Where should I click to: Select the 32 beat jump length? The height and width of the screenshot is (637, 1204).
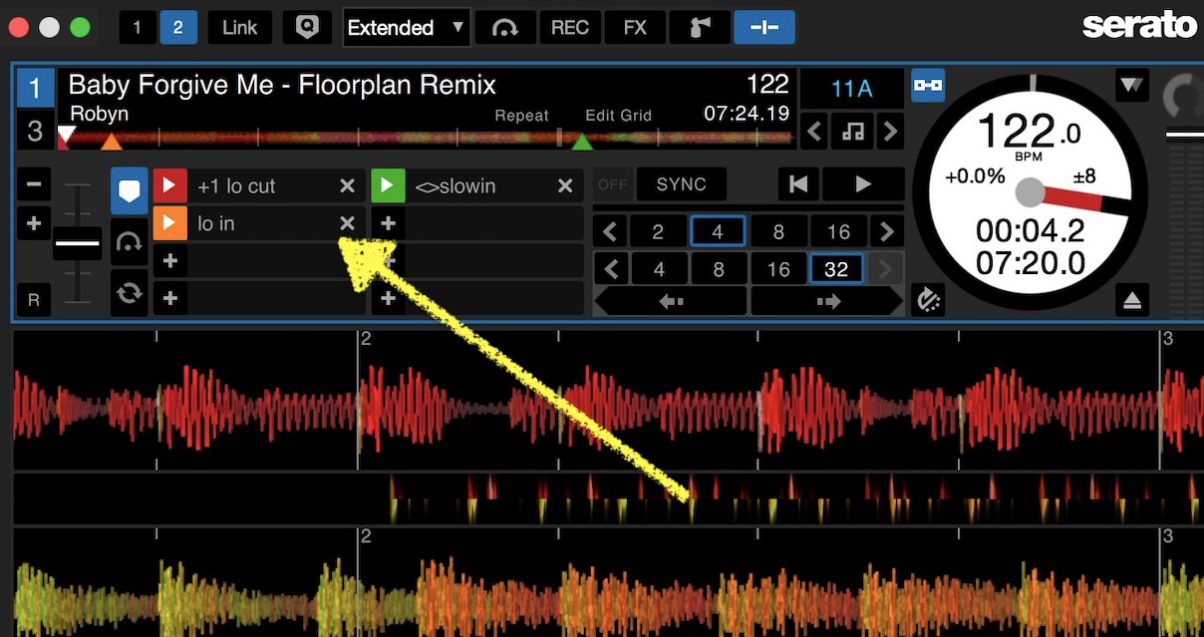coord(836,268)
